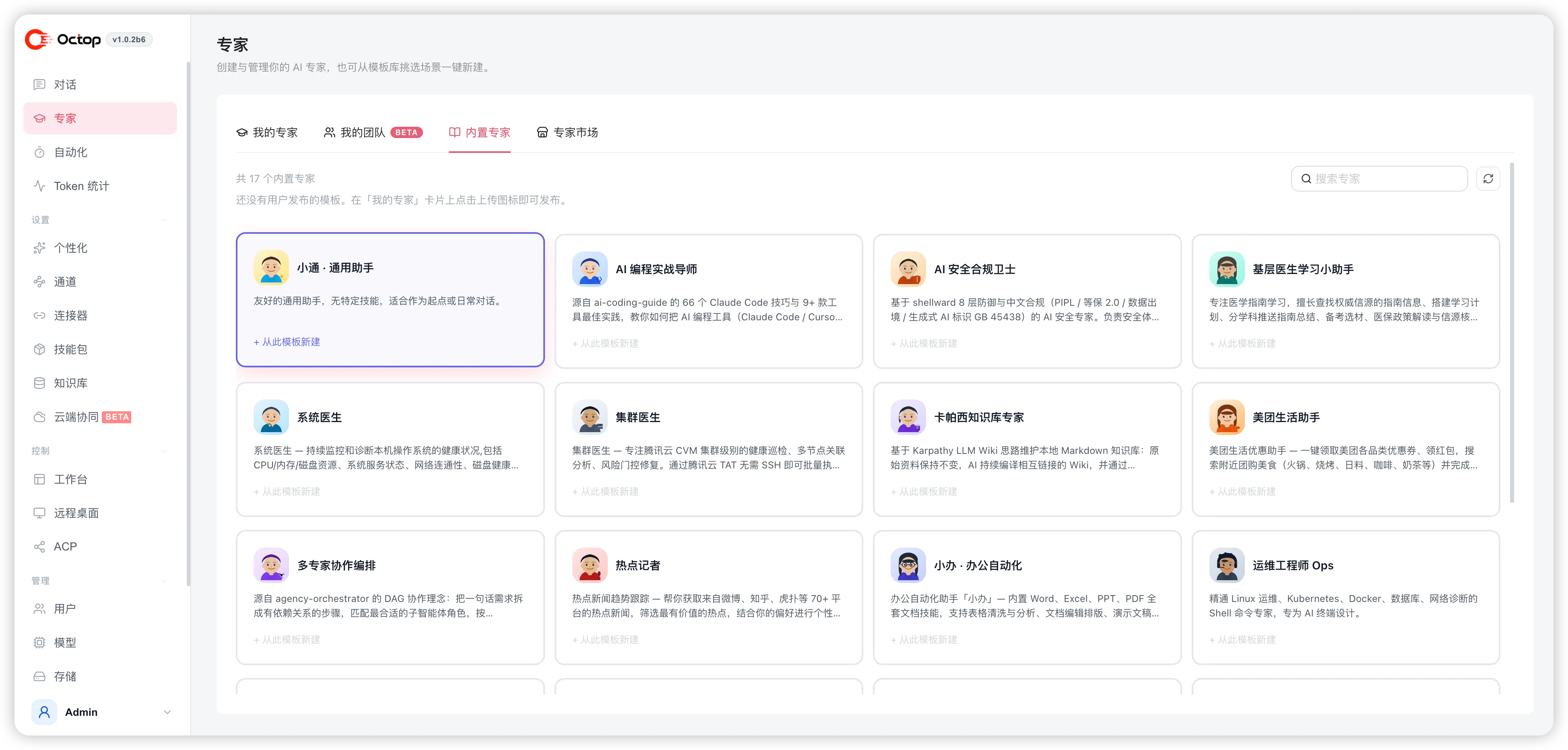1568x750 pixels.
Task: Select the 内置专家 tab
Action: click(480, 133)
